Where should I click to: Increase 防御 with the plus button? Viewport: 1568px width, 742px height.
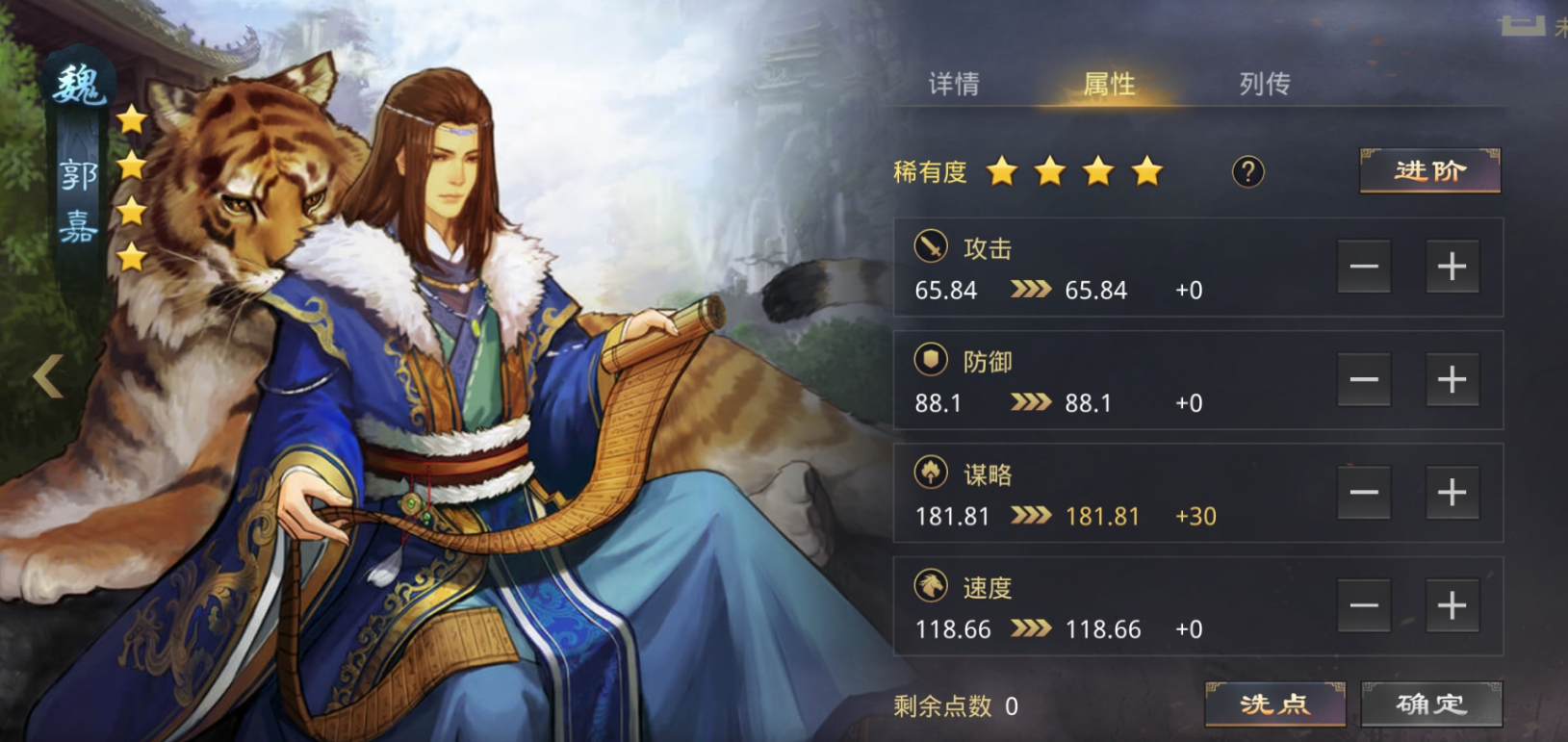point(1452,379)
